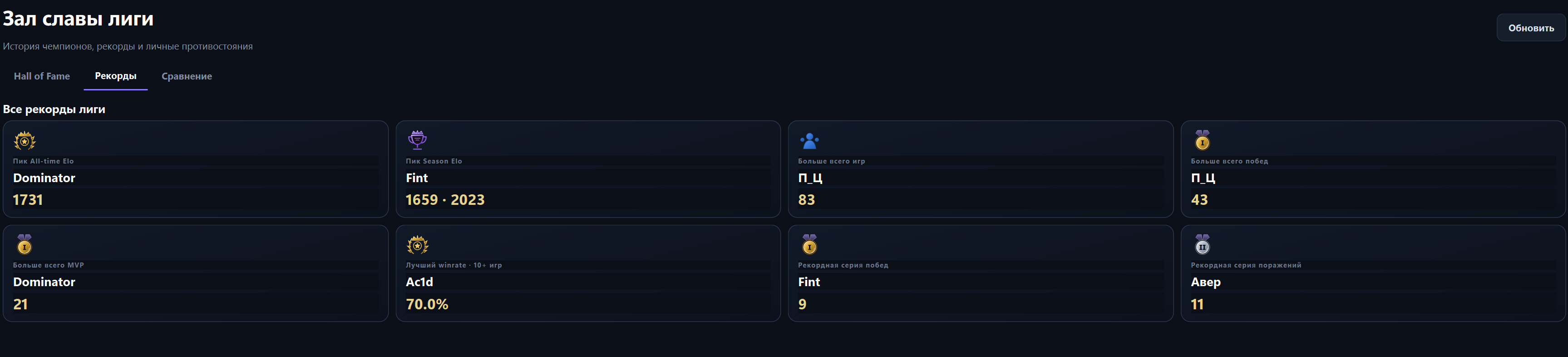Select the Рекорды tab
The height and width of the screenshot is (357, 1568).
click(x=116, y=76)
